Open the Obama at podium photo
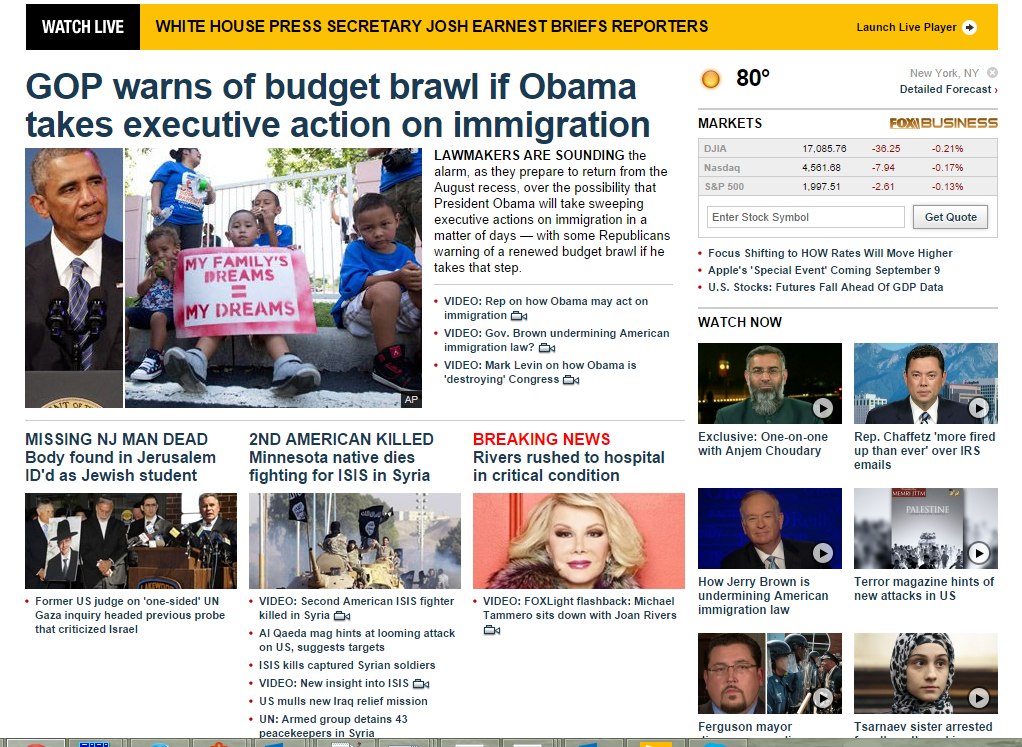The width and height of the screenshot is (1022, 747). (74, 278)
